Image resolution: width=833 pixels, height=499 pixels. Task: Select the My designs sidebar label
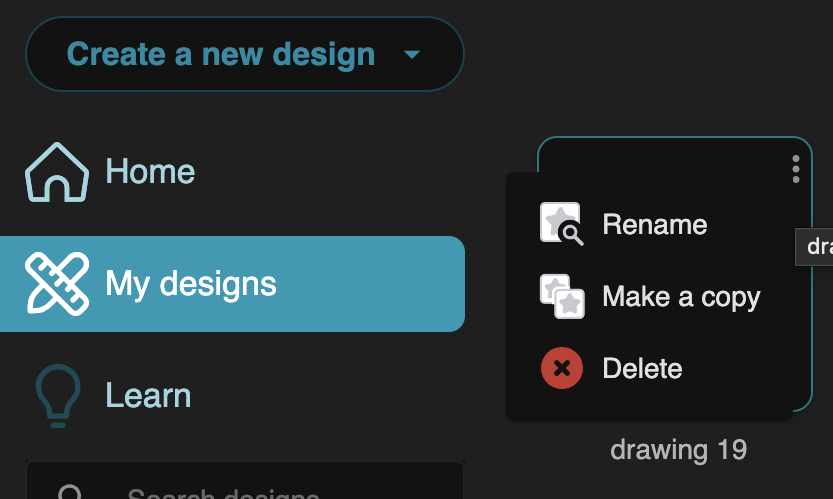coord(191,284)
